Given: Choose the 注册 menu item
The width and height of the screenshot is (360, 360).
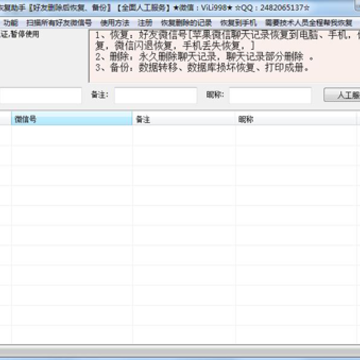Looking at the screenshot, I should (145, 23).
